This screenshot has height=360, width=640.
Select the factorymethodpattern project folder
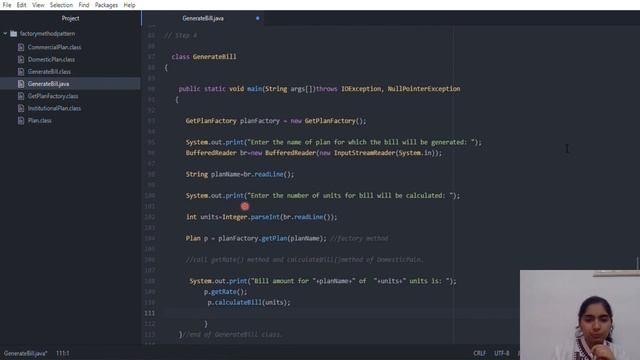click(x=47, y=34)
